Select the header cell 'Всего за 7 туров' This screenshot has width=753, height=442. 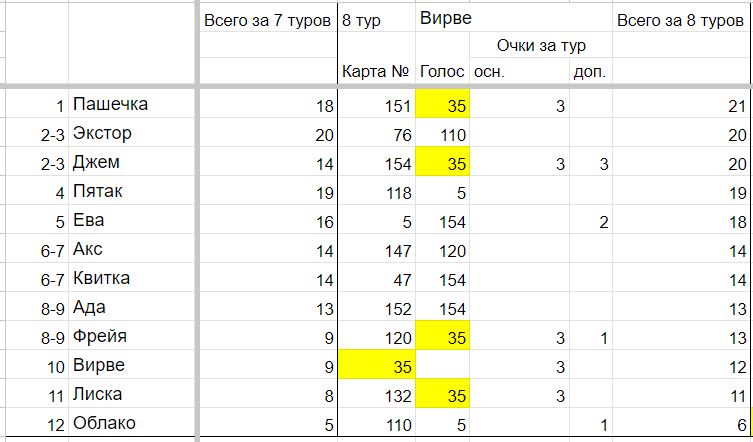267,20
